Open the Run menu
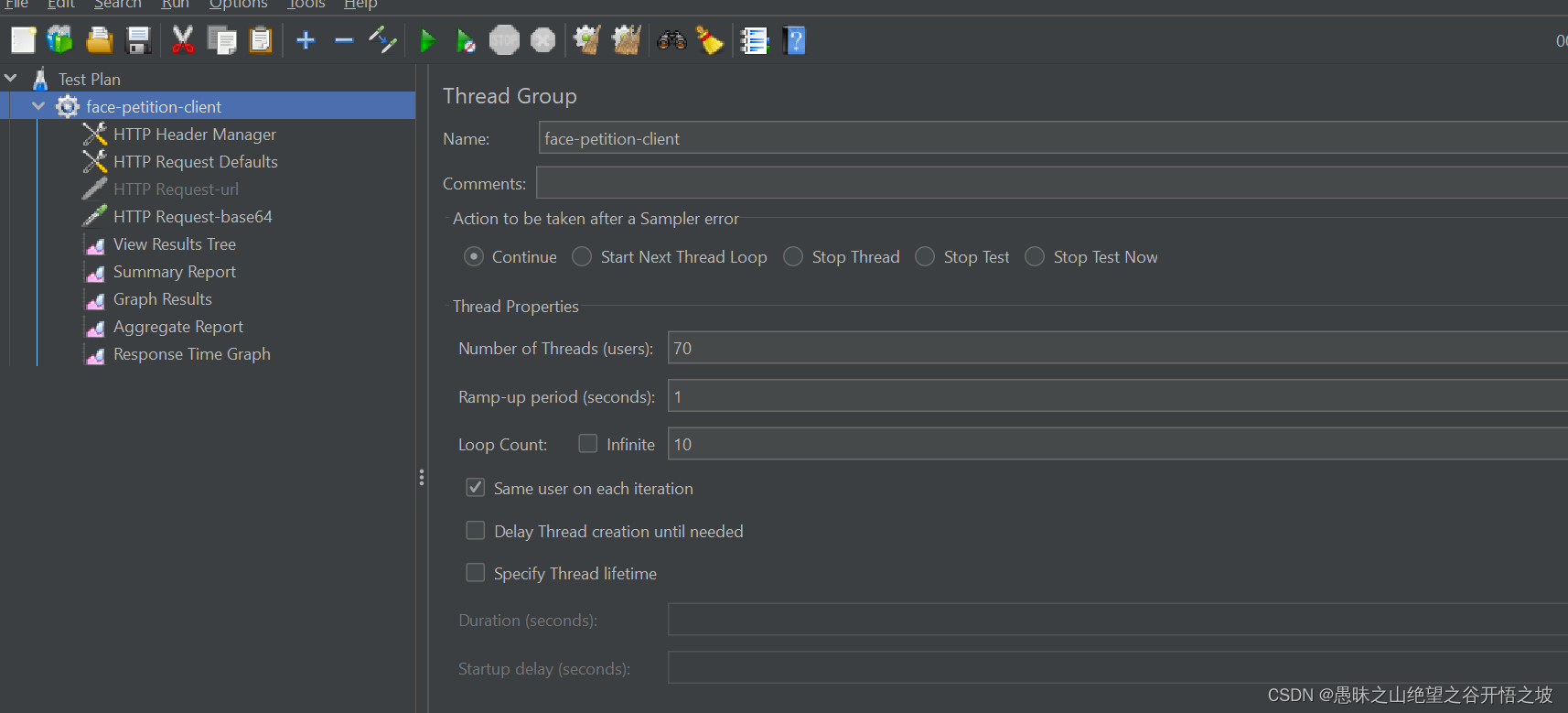The height and width of the screenshot is (713, 1568). pyautogui.click(x=175, y=5)
